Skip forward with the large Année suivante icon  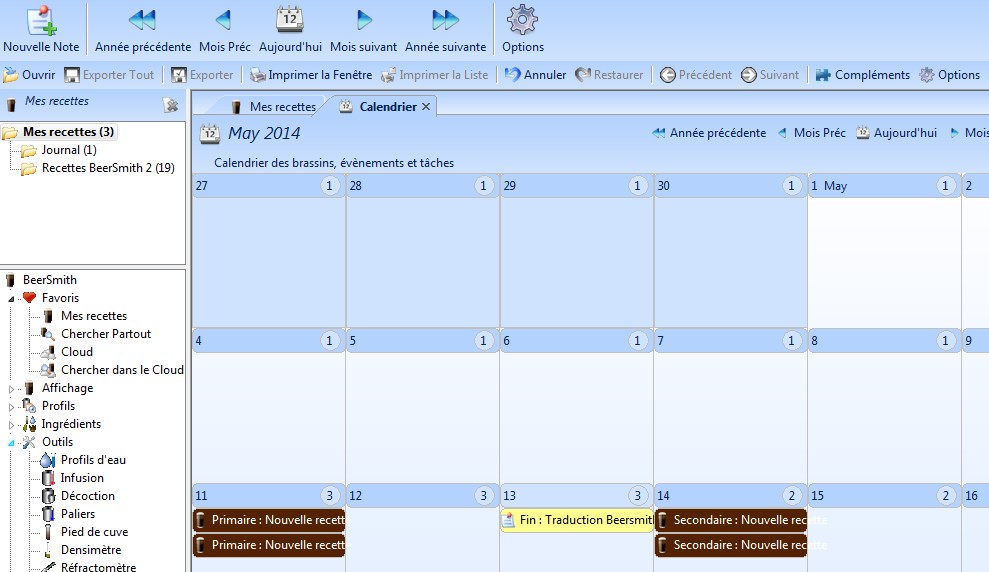tap(445, 21)
